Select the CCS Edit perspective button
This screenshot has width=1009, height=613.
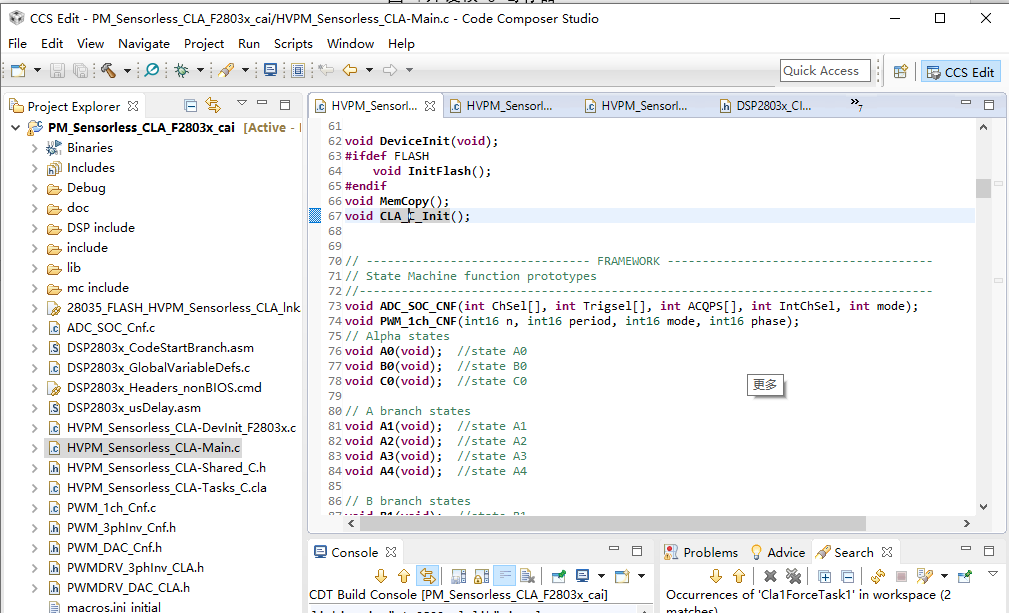(x=960, y=71)
